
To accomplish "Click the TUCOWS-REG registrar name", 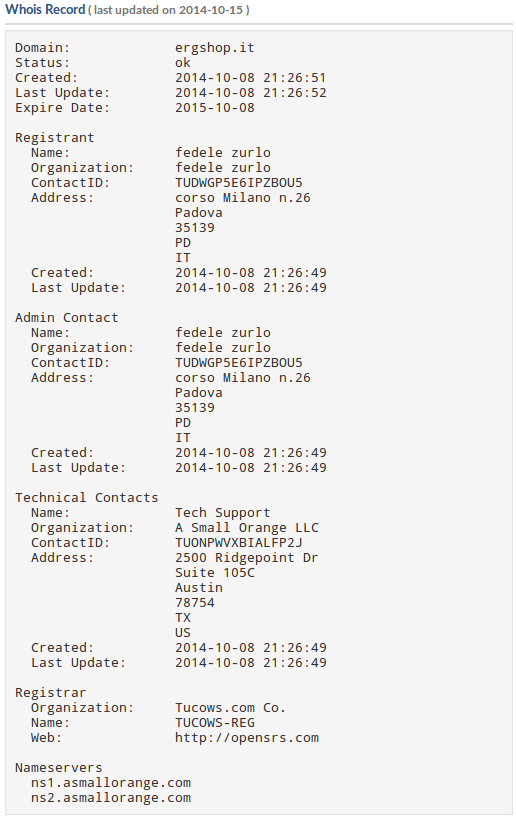I will coord(215,723).
